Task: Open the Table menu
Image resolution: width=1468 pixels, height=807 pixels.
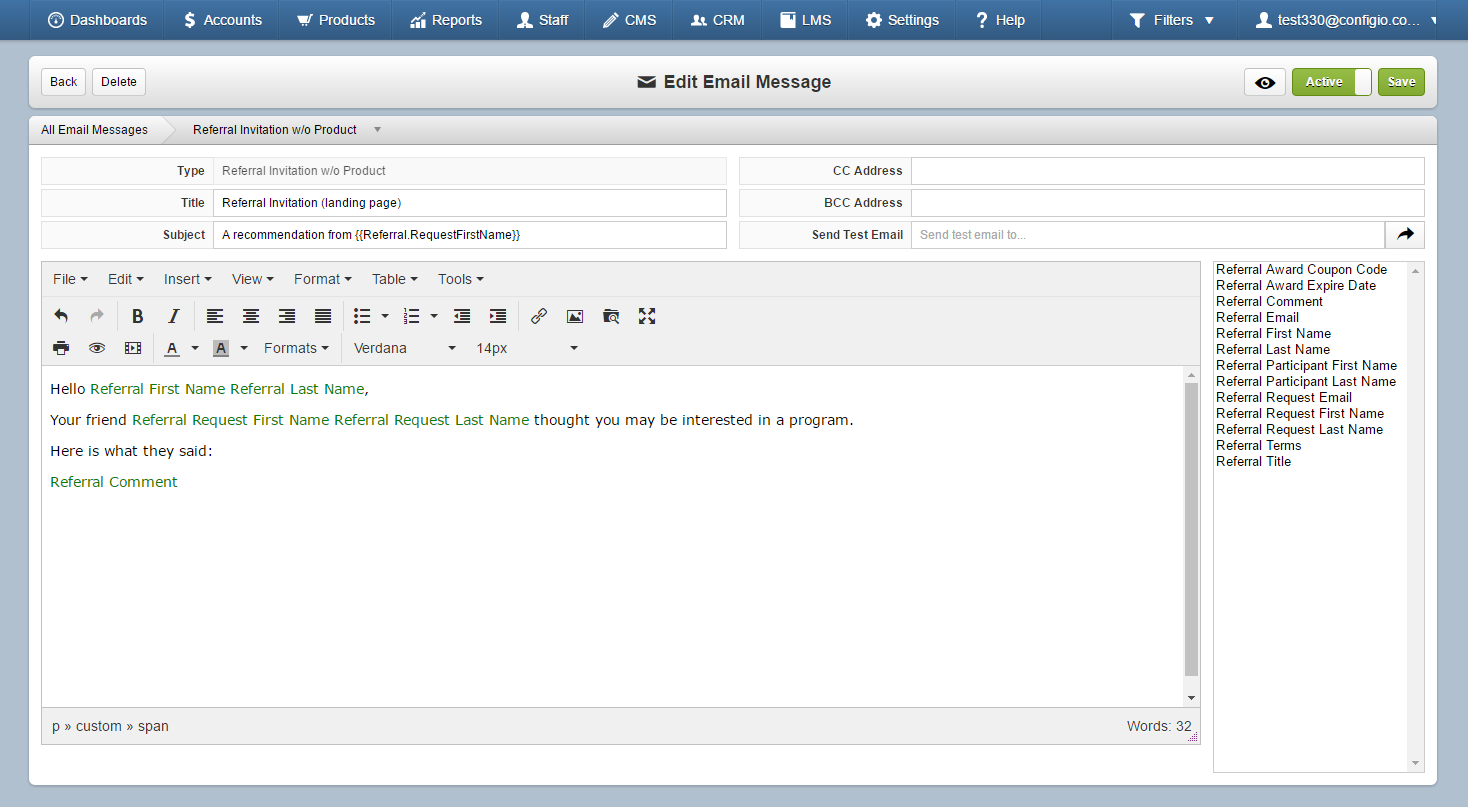Action: click(395, 279)
